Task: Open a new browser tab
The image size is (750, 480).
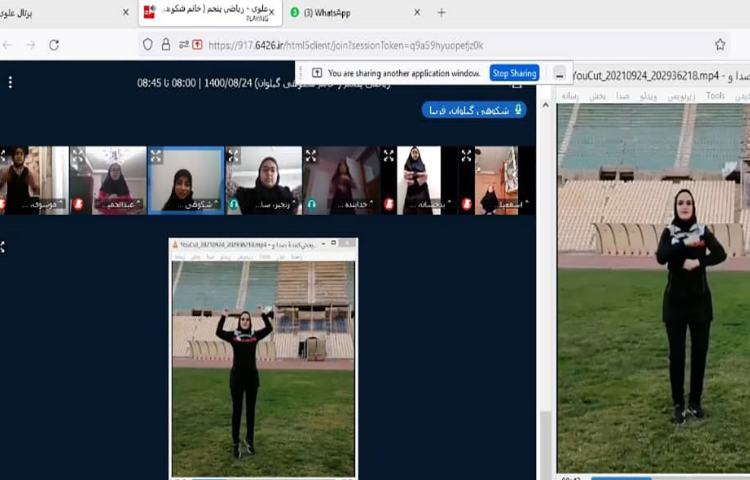Action: click(x=441, y=12)
